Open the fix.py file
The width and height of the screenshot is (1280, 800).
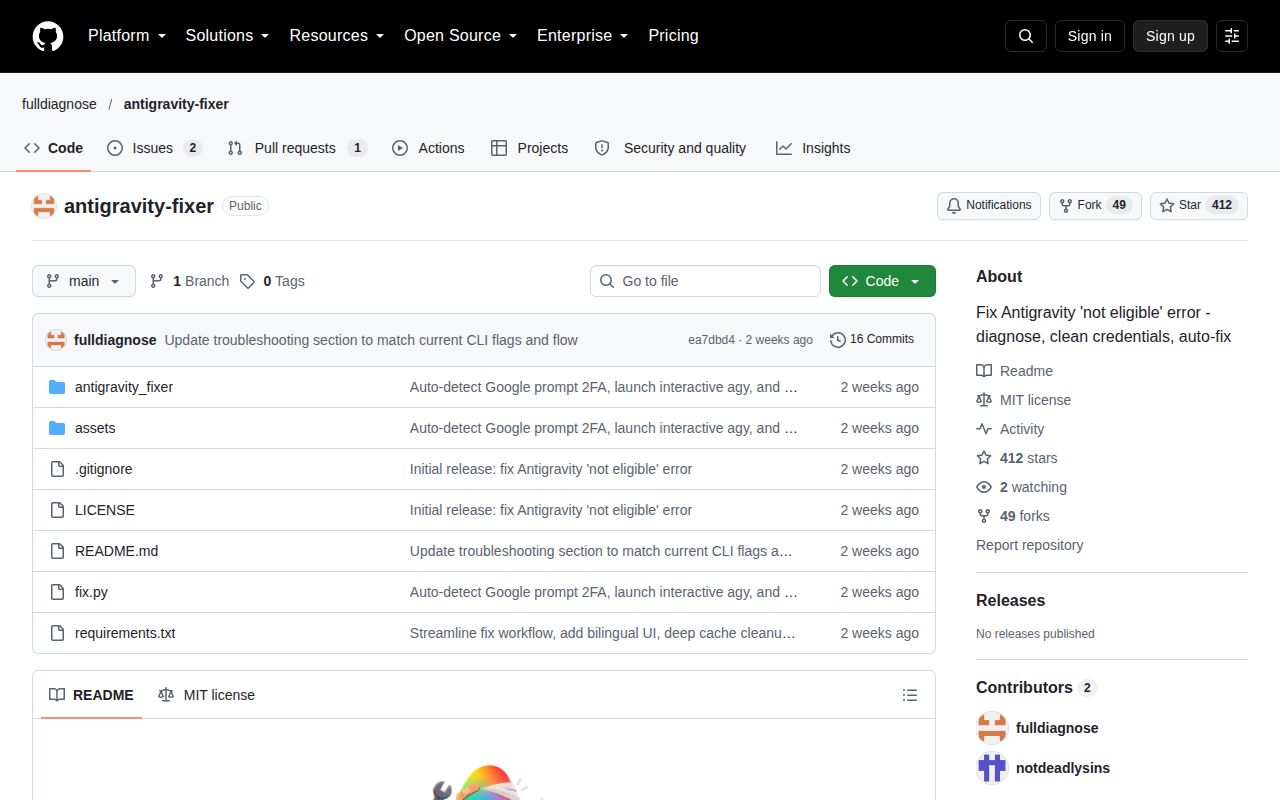[x=91, y=592]
